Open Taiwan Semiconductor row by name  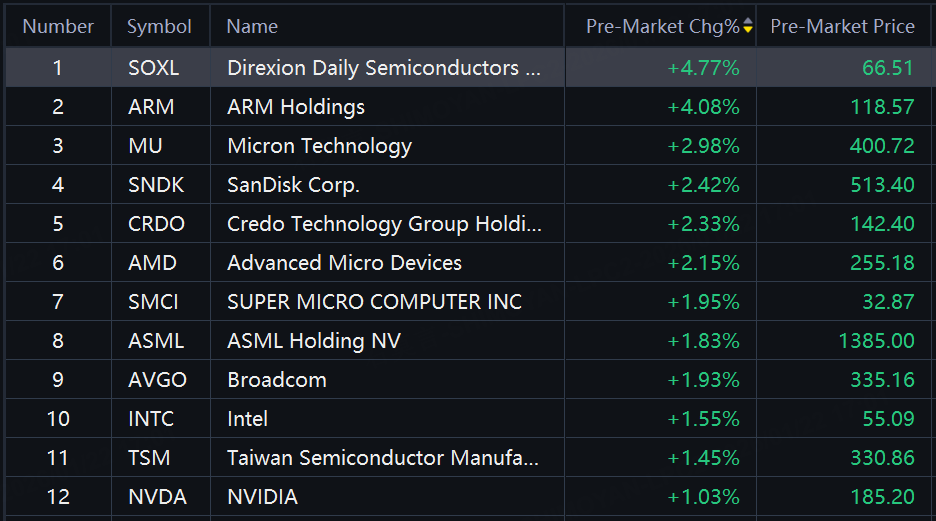pyautogui.click(x=383, y=458)
